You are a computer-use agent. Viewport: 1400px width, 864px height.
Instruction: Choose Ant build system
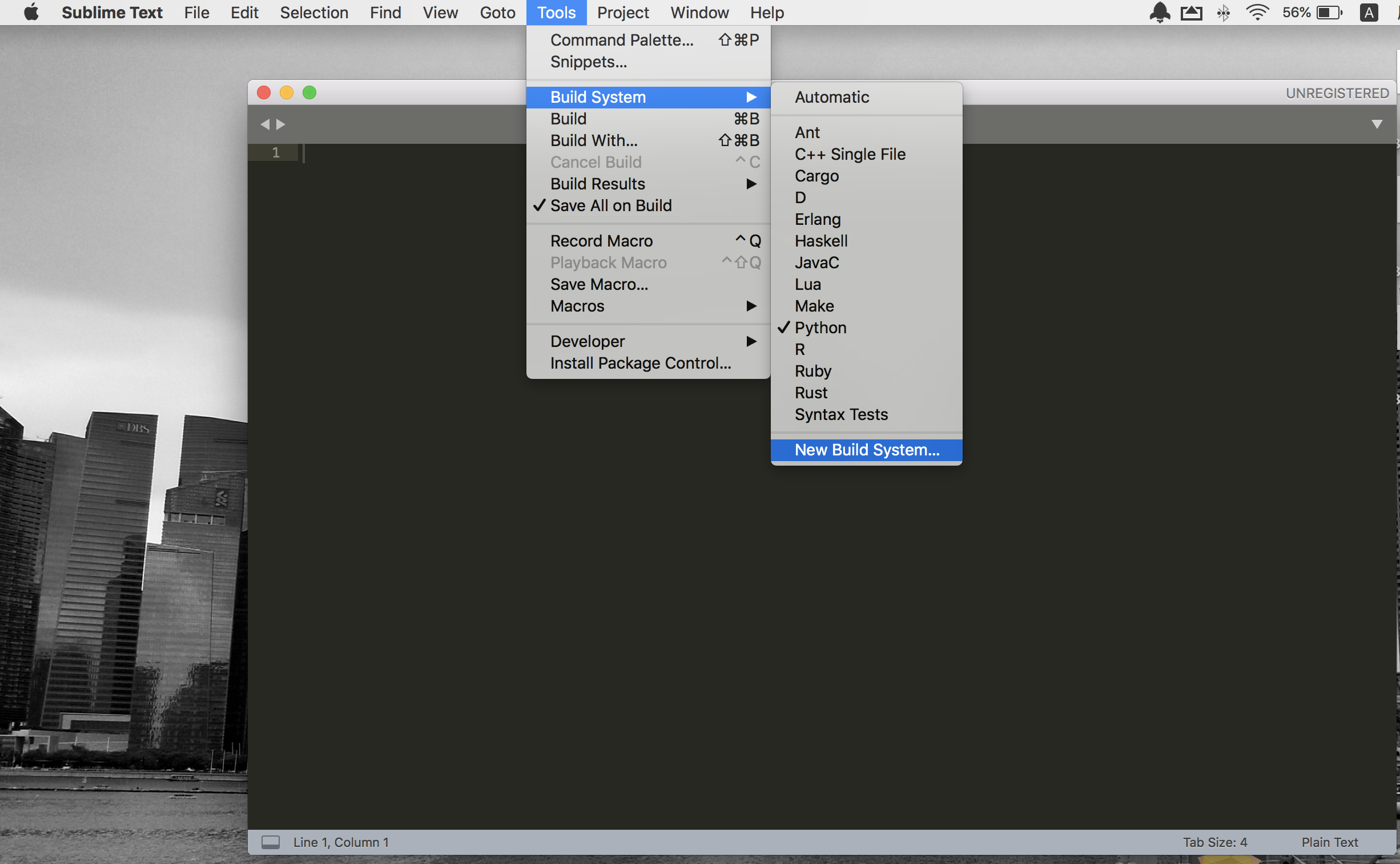(x=866, y=132)
